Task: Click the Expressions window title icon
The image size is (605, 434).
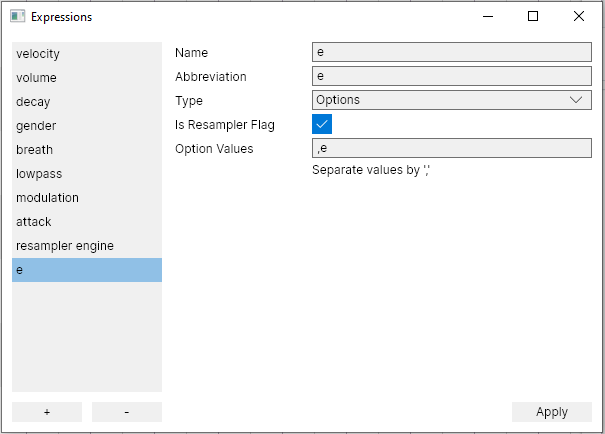Action: pos(17,17)
